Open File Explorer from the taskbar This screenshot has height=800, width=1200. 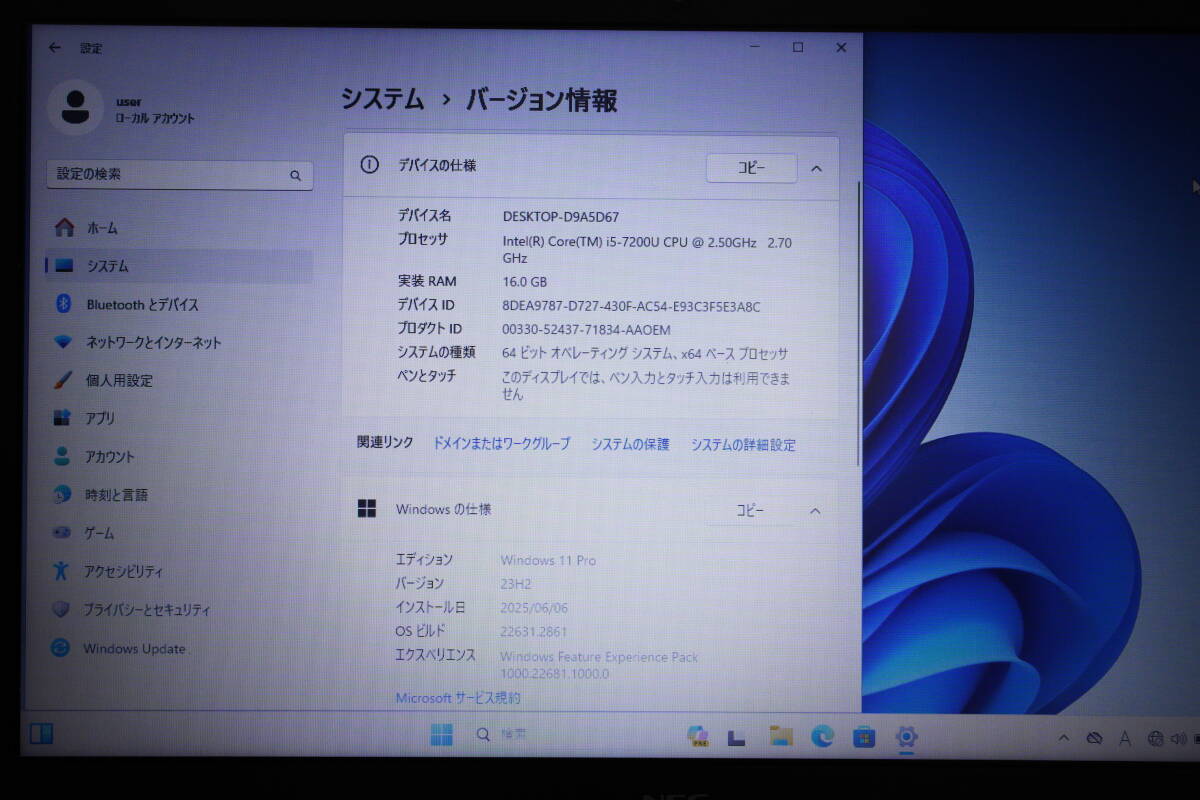point(781,737)
